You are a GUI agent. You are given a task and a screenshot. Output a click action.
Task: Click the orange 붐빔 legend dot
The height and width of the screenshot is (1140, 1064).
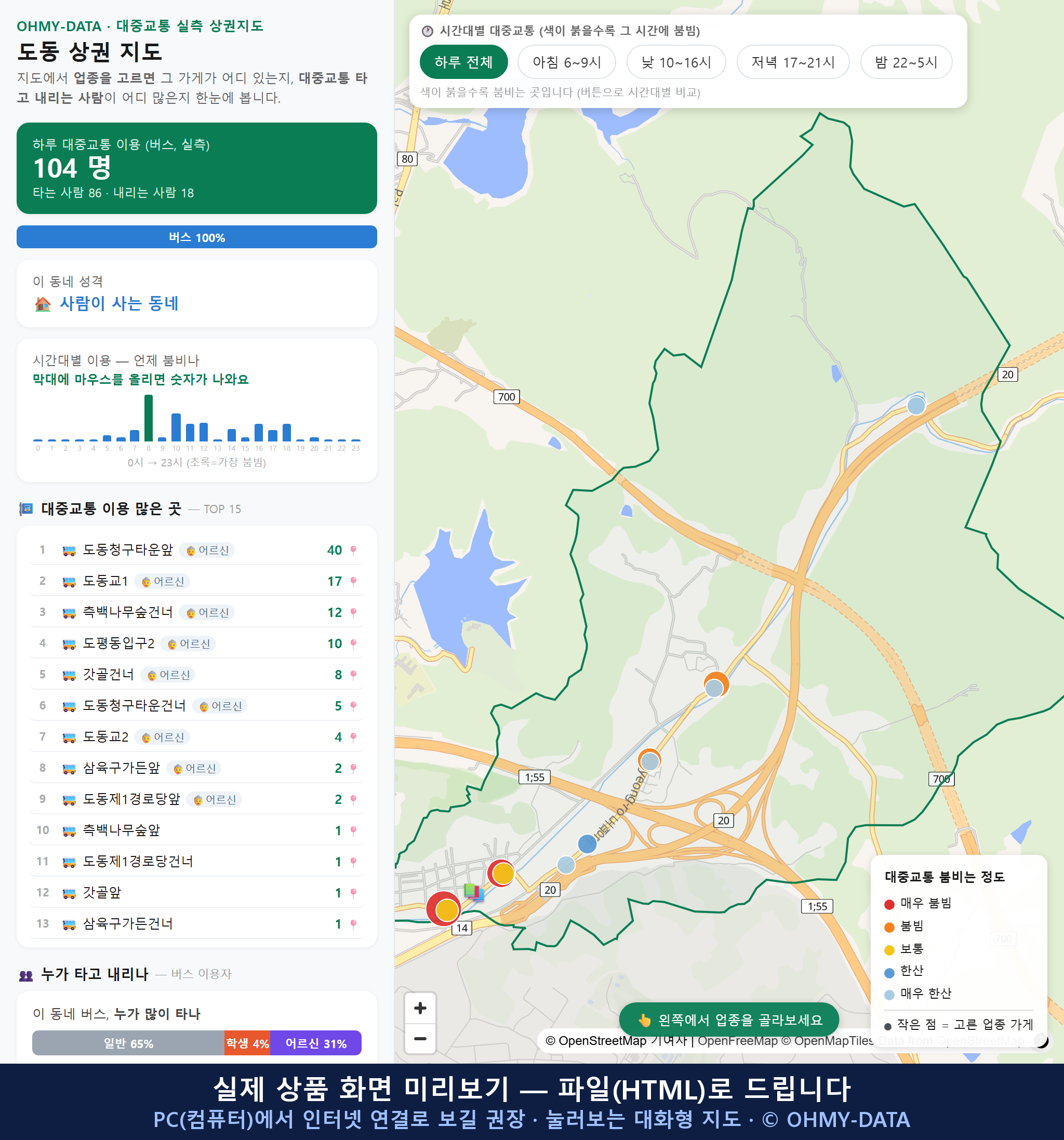pos(889,927)
